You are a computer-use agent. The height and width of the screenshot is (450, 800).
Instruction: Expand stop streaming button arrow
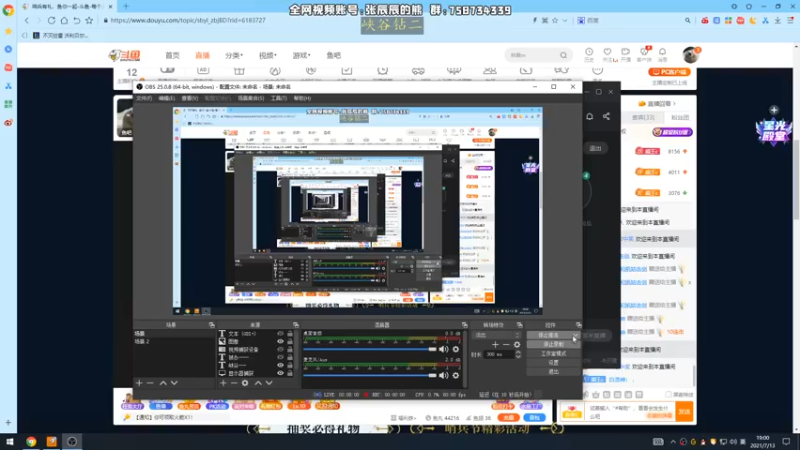[576, 335]
